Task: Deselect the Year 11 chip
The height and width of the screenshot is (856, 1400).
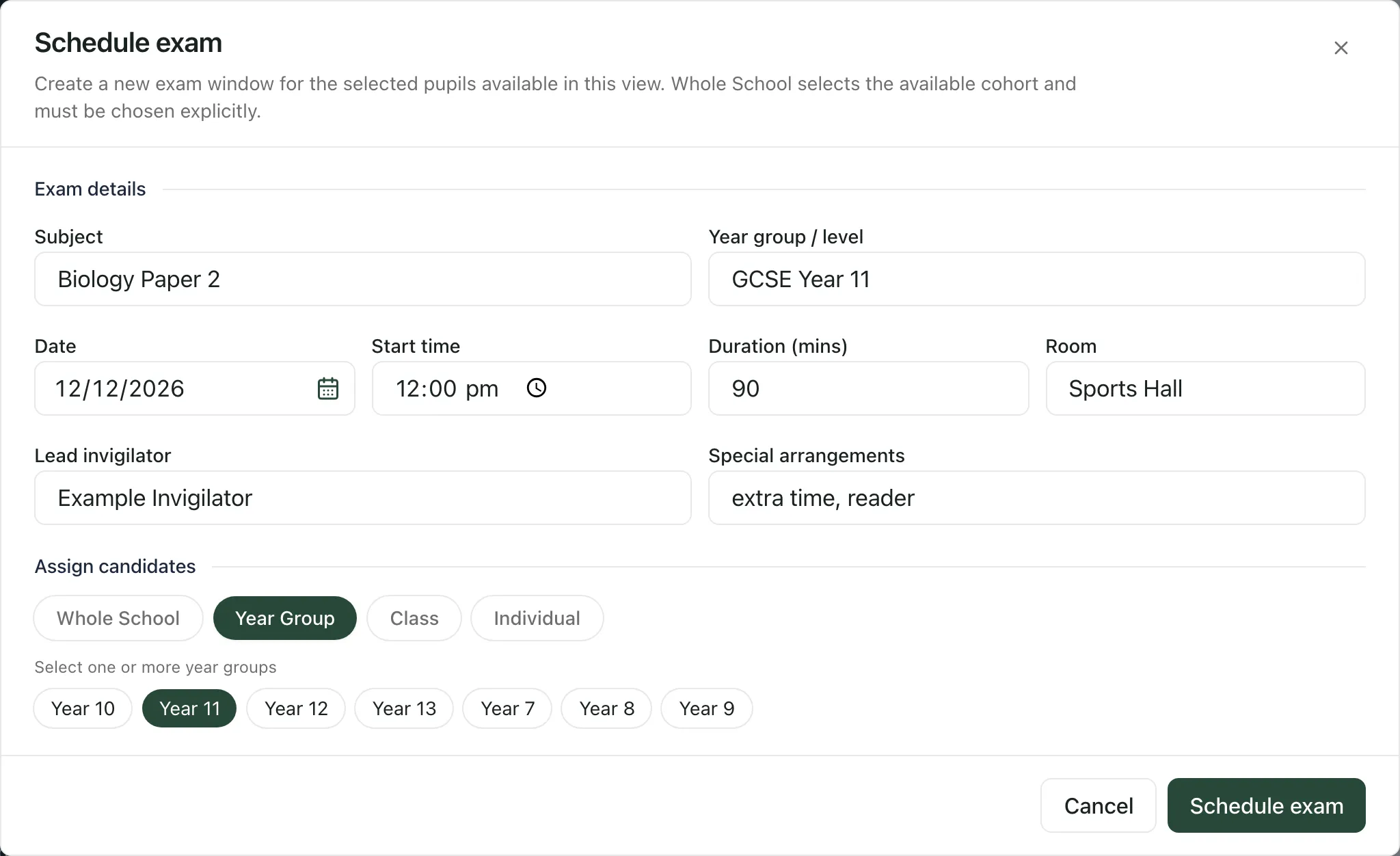Action: 189,708
